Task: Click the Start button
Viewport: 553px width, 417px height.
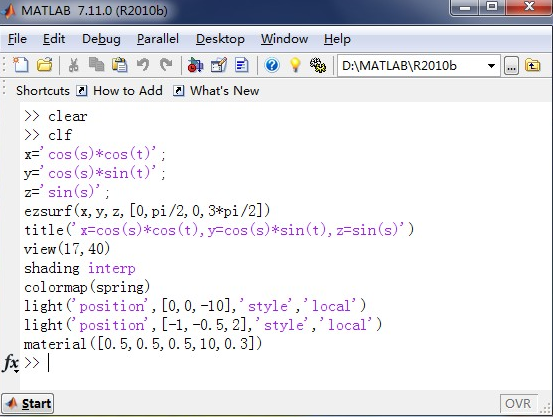Action: 28,403
